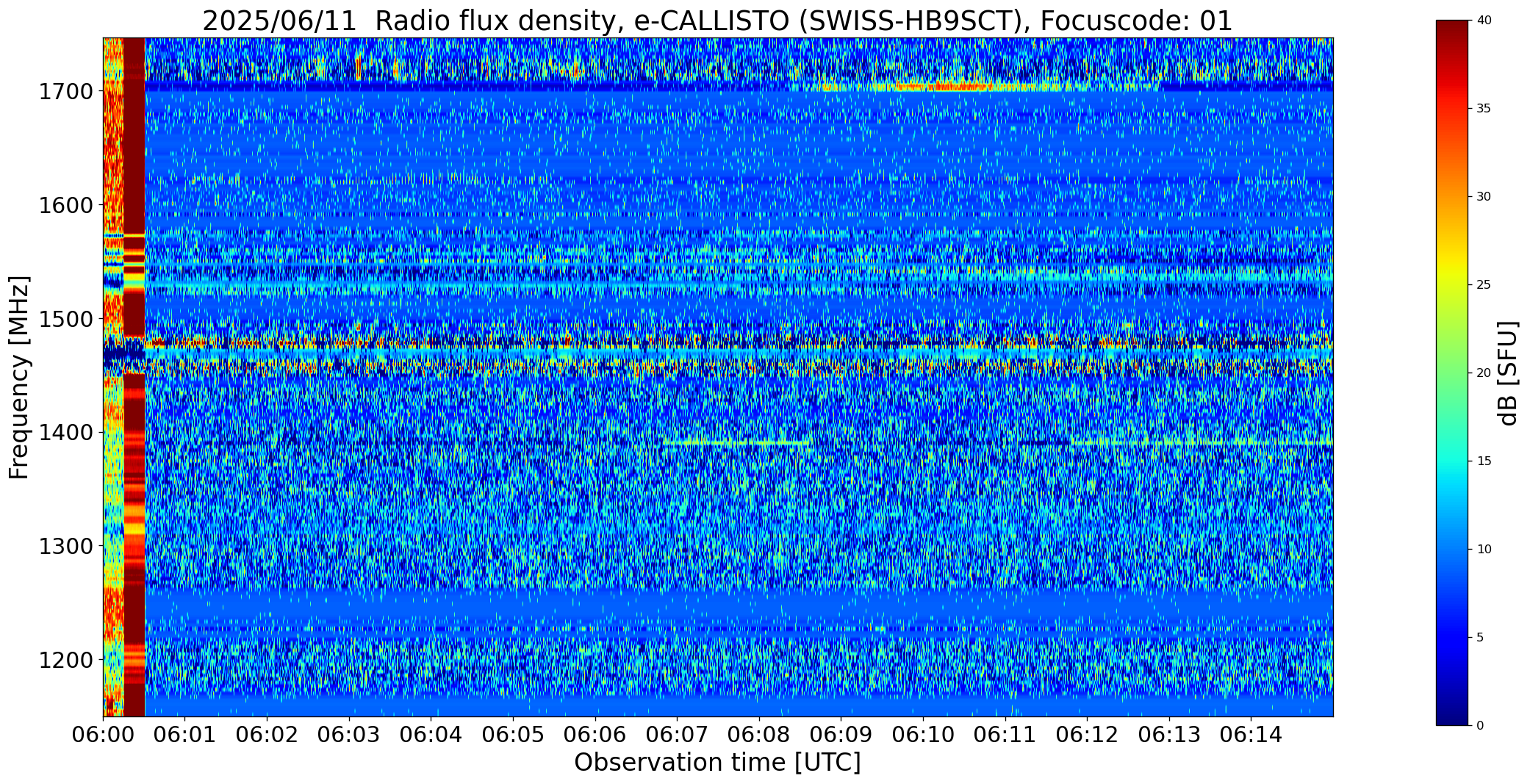Click the 06:07 time tick label

pyautogui.click(x=677, y=735)
